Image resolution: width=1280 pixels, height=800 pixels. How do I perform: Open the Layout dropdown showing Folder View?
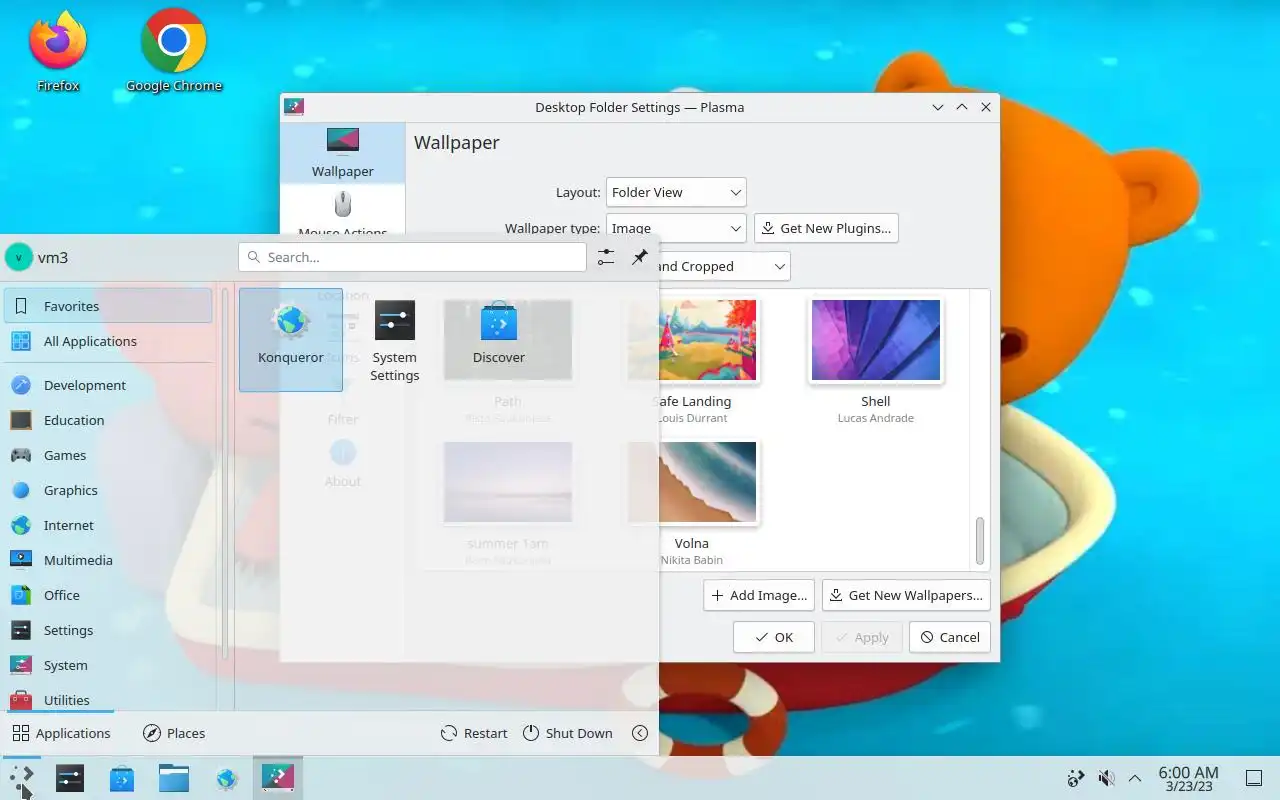click(676, 192)
